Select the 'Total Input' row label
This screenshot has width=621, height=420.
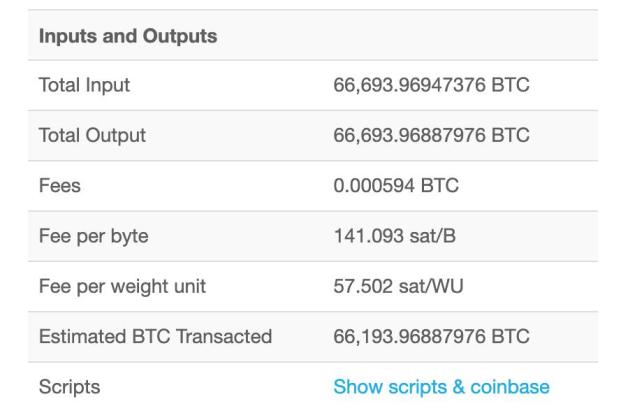(84, 86)
